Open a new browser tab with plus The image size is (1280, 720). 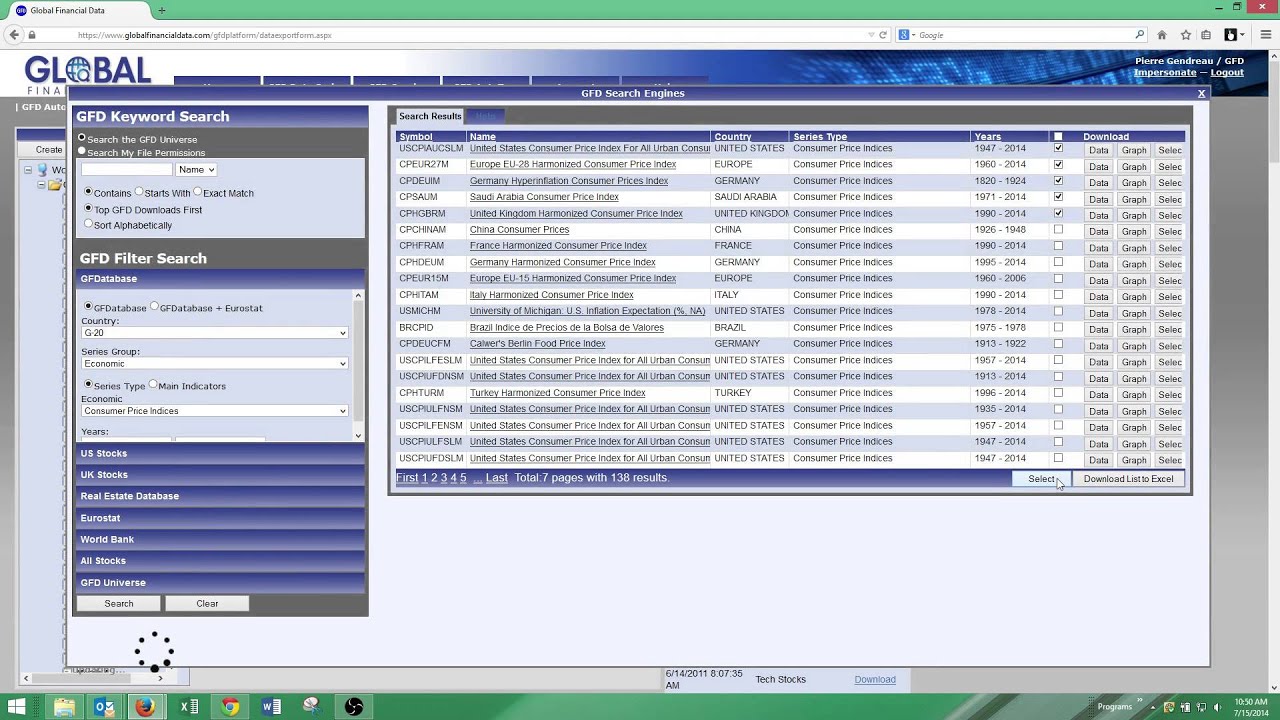161,10
